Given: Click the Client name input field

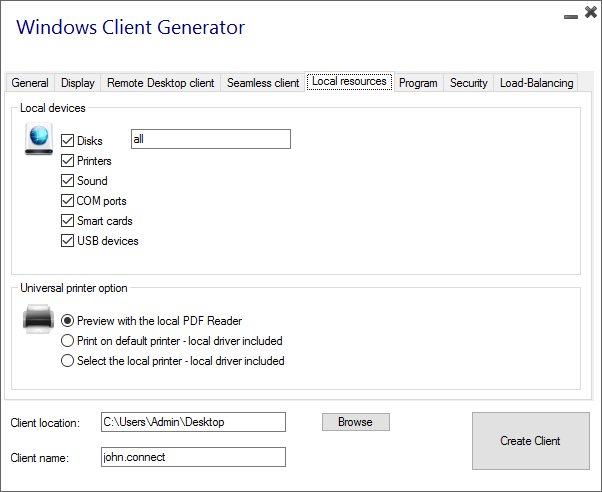Looking at the screenshot, I should (x=193, y=457).
